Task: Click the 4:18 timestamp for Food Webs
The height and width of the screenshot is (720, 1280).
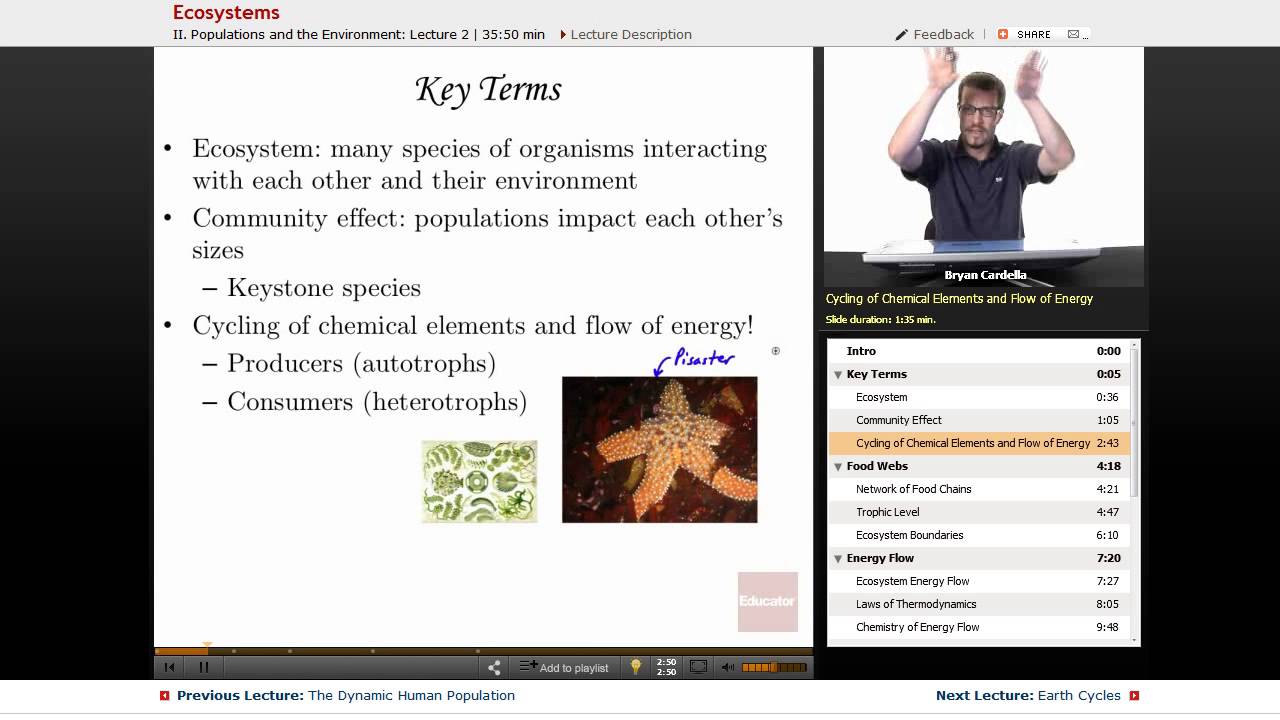Action: [1108, 466]
